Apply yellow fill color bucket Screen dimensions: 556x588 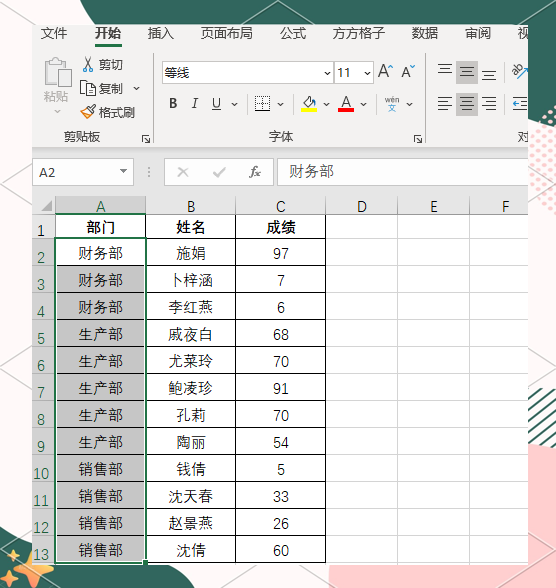[309, 104]
